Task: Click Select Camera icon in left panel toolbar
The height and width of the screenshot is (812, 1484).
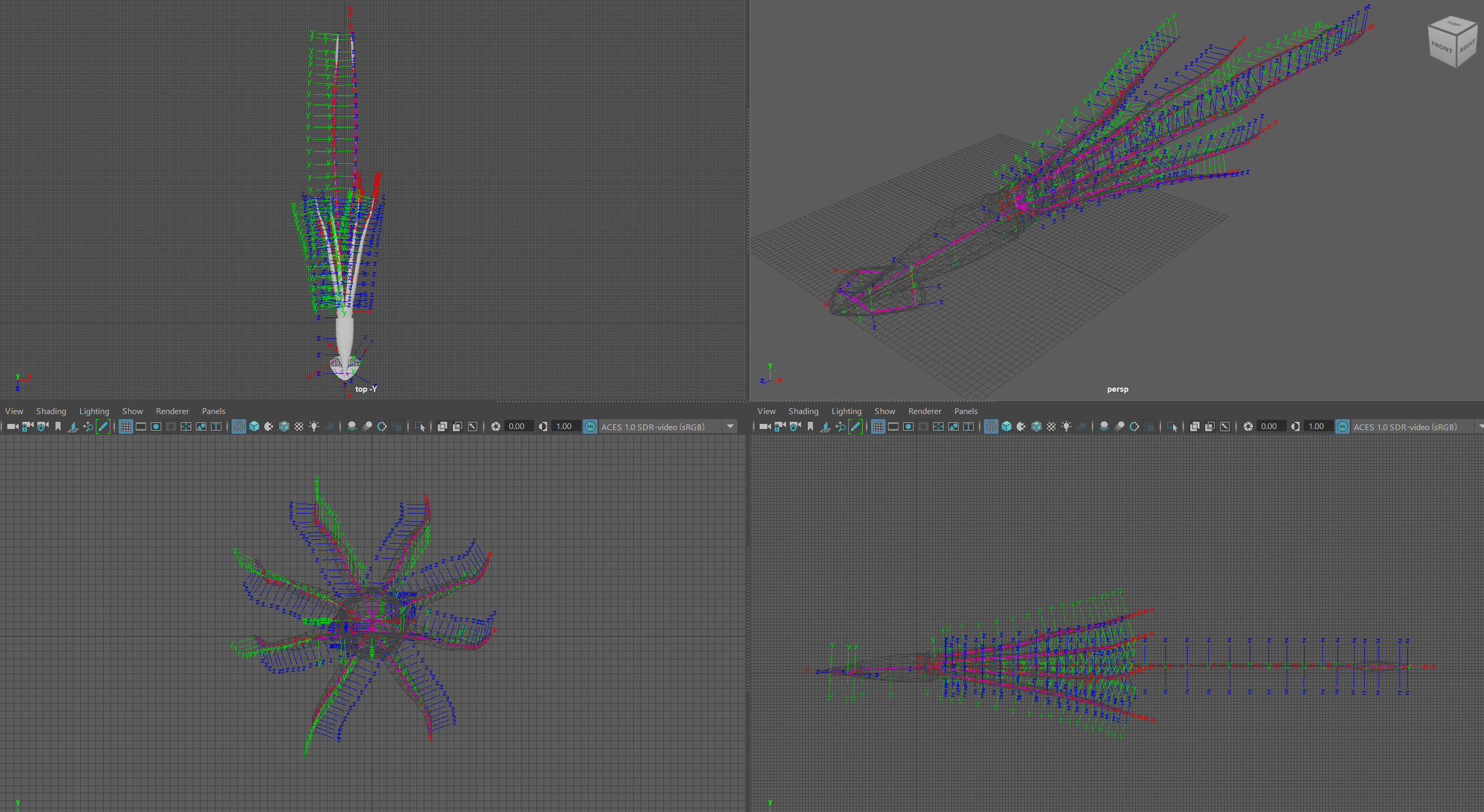Action: pos(12,426)
